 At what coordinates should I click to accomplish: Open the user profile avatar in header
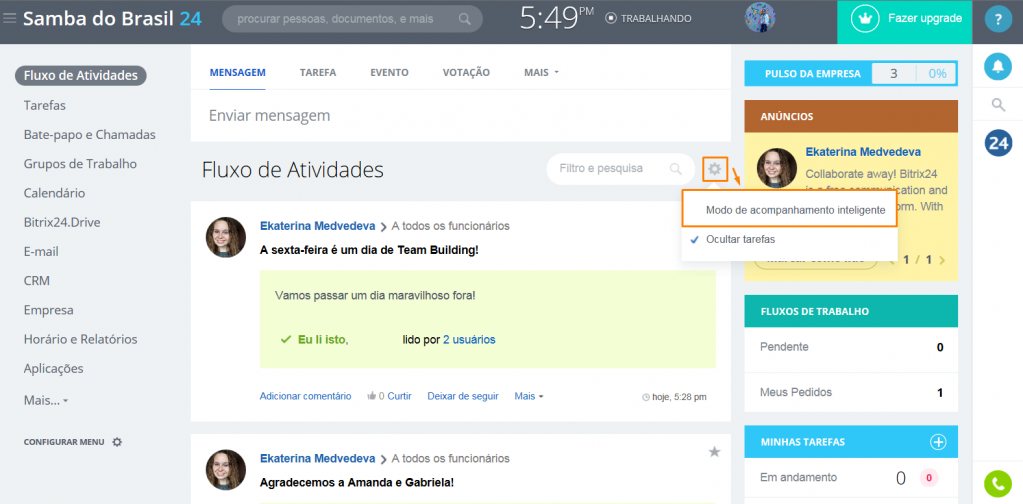(760, 18)
